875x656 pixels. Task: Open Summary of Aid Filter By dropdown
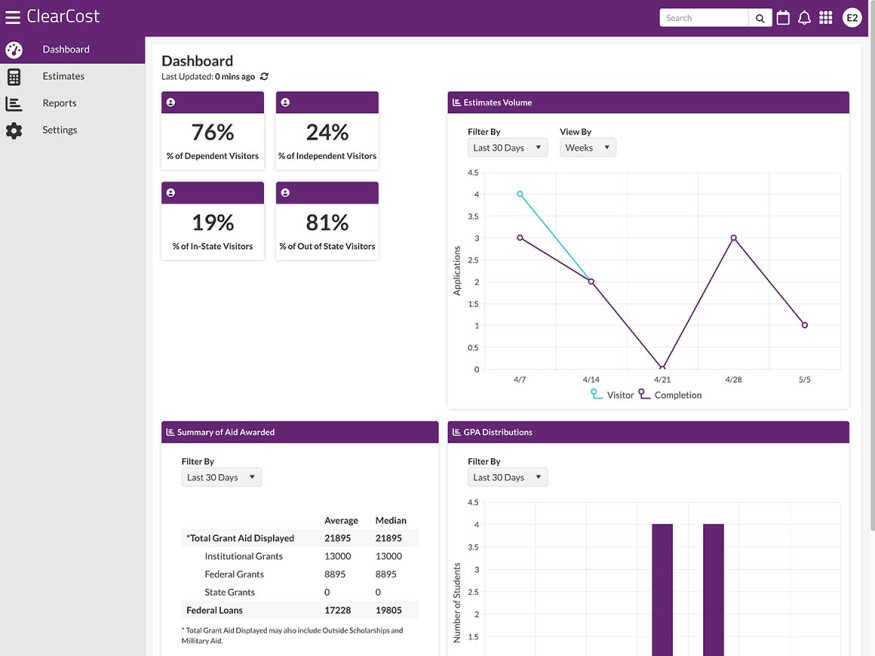221,477
